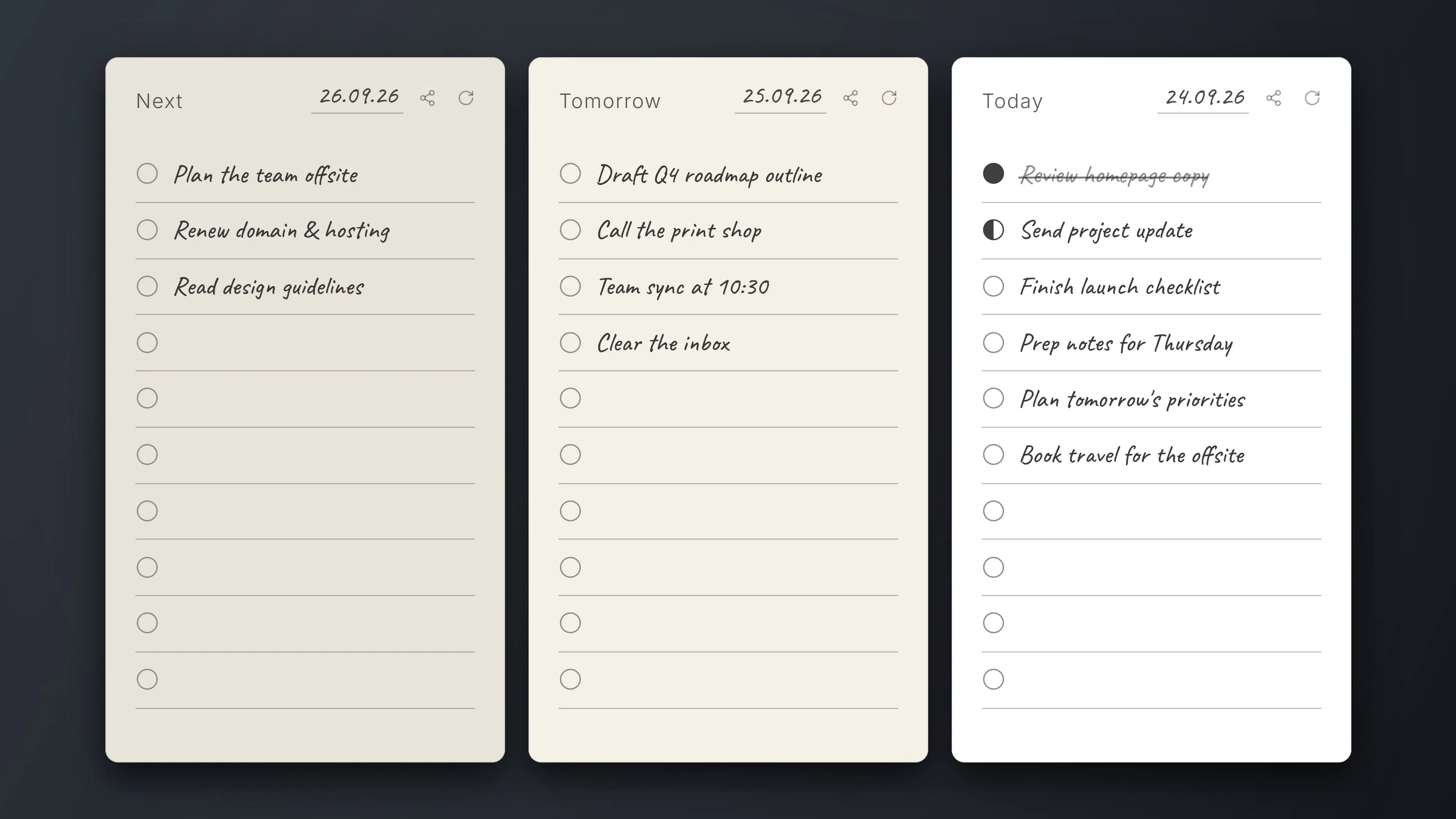Share the Today list
Screen dimensions: 1456x819
pyautogui.click(x=1274, y=98)
